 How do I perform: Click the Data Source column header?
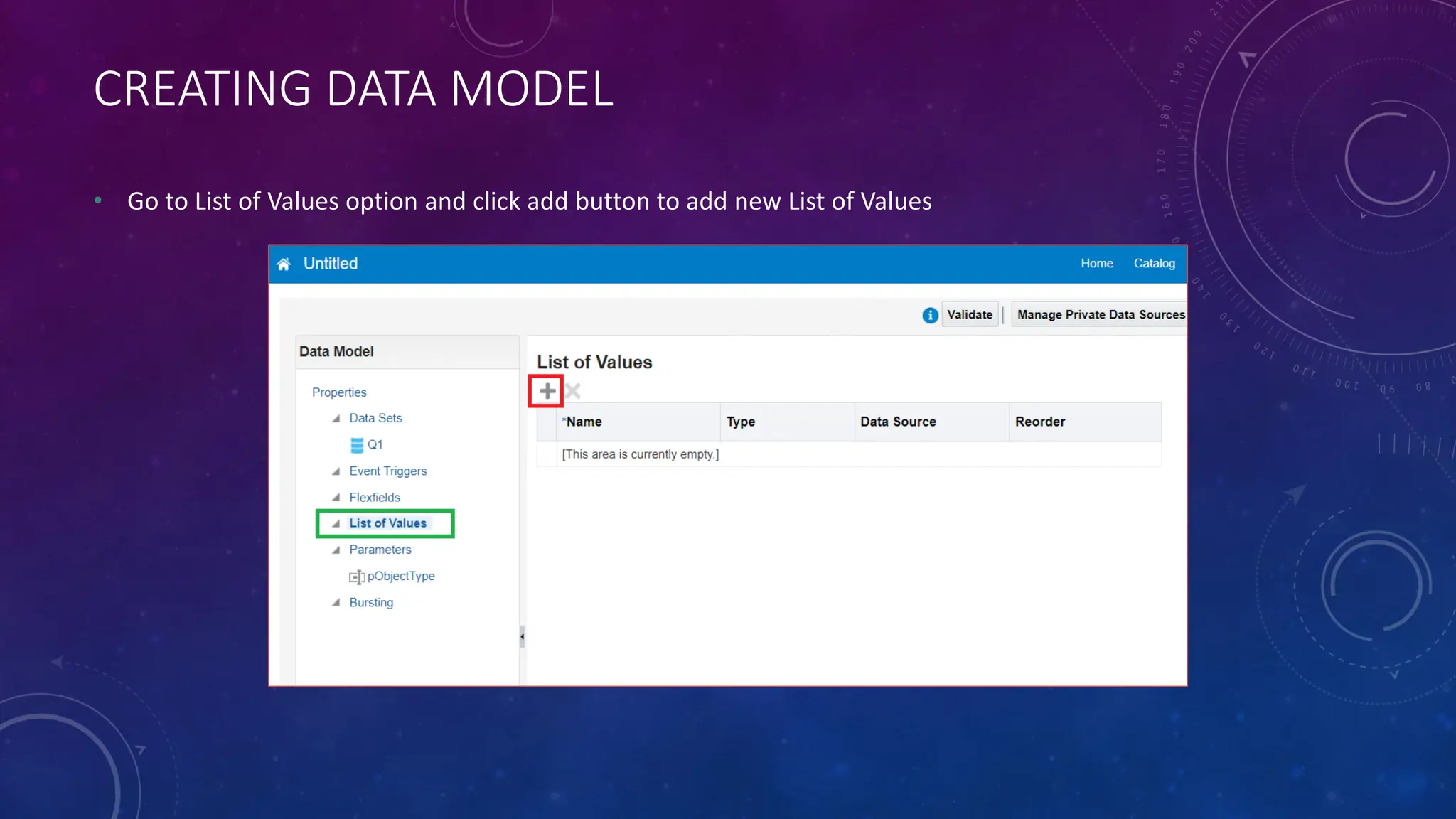pyautogui.click(x=898, y=422)
